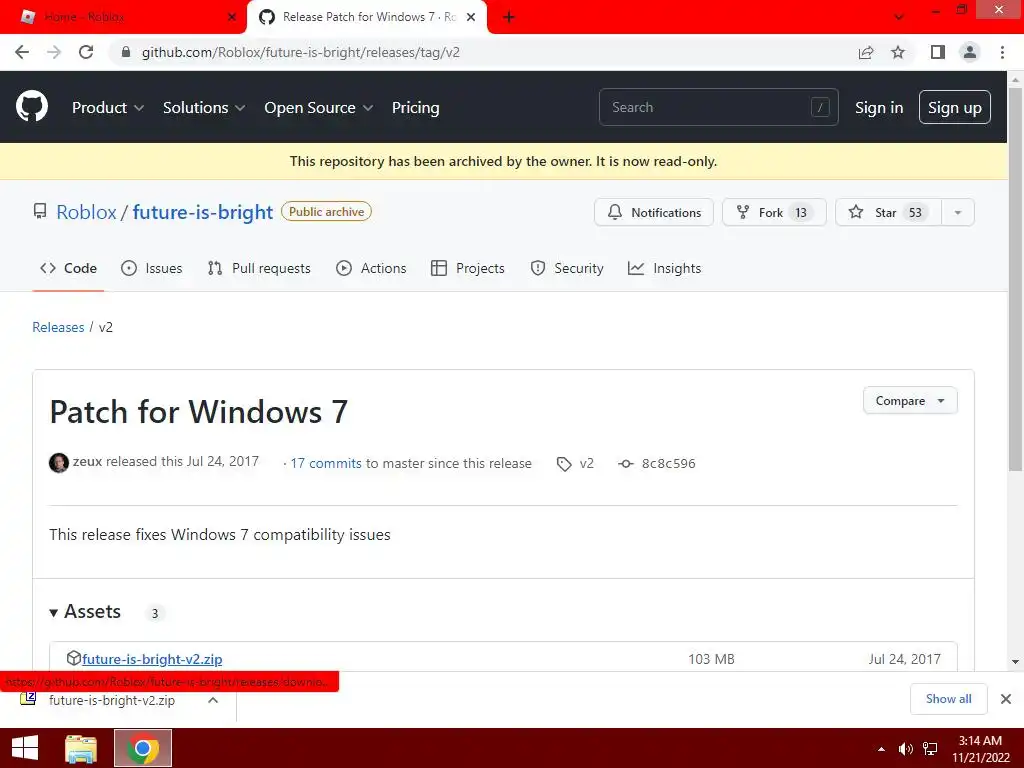Click the GitHub Octocat logo

[31, 106]
